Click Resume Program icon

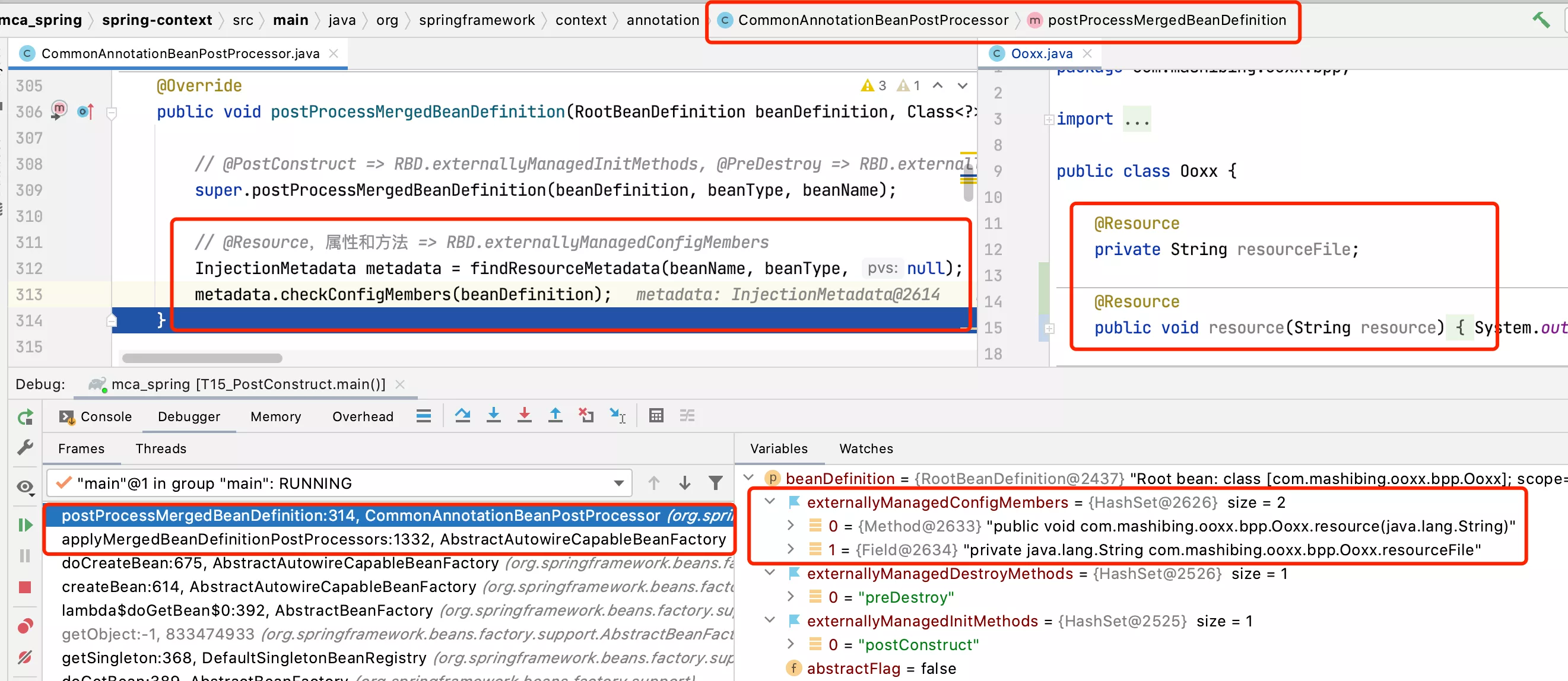click(25, 524)
